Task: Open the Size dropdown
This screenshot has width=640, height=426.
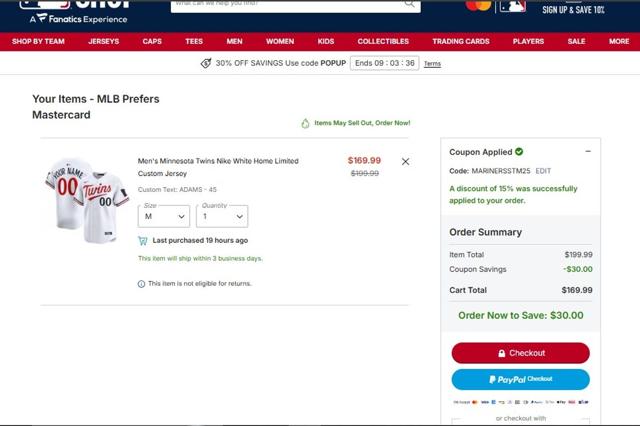Action: (x=164, y=216)
